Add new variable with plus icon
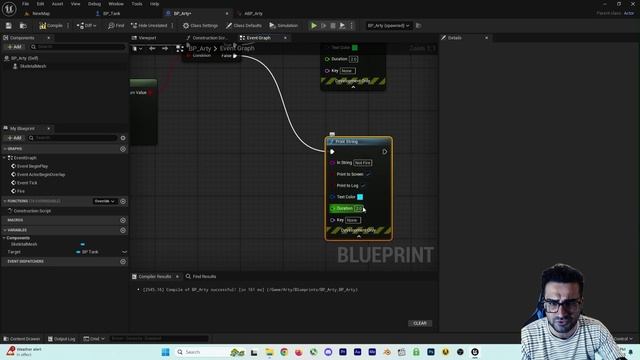 (x=123, y=230)
